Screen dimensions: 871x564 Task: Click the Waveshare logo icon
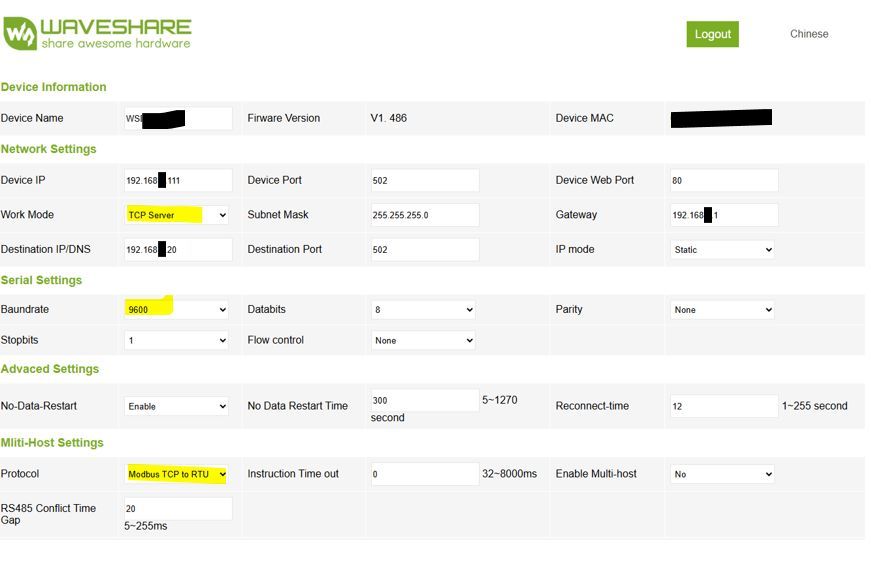point(20,33)
